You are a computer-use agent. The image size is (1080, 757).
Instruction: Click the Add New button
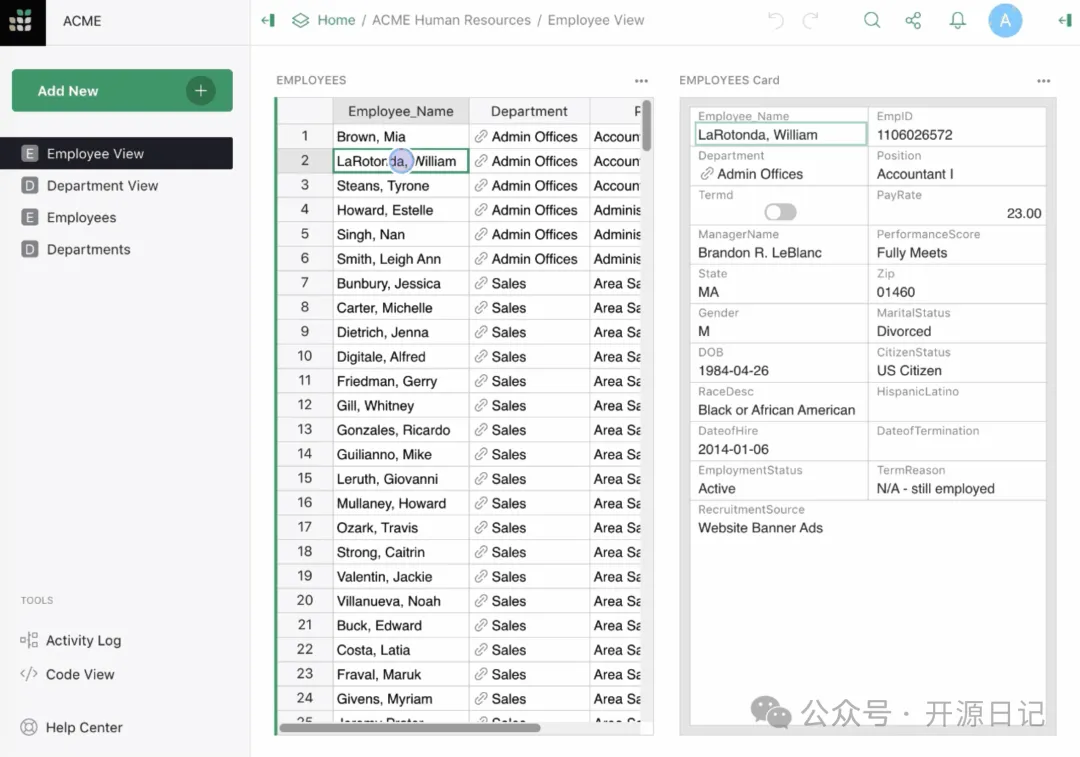[122, 91]
